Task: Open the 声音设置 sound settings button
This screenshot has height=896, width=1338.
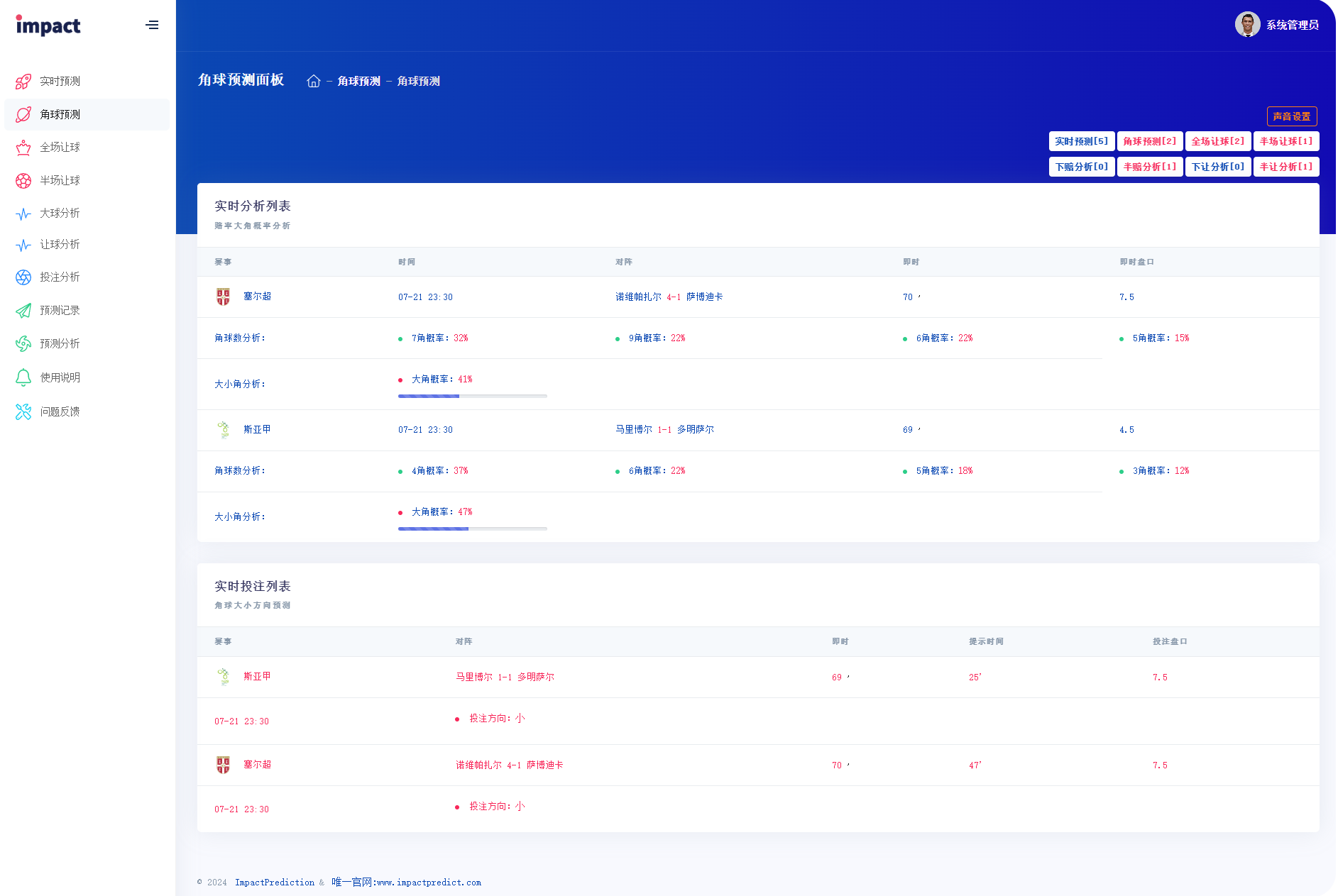Action: [x=1291, y=116]
